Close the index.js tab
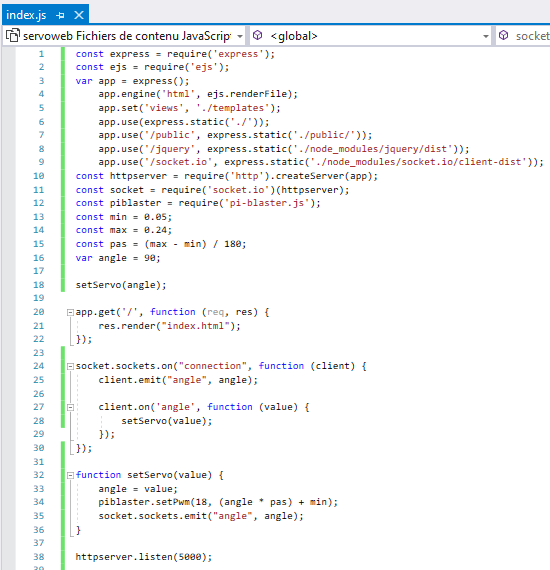Screen dimensions: 550x570 (79, 15)
